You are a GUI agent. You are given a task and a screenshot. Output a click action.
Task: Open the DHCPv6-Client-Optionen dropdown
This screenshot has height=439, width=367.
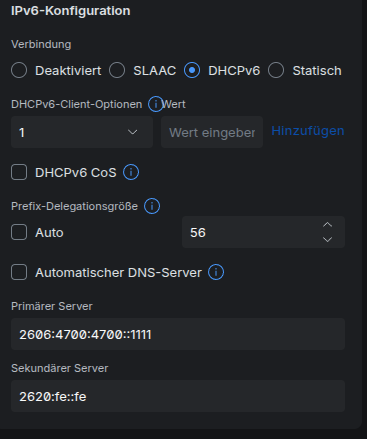[x=82, y=132]
